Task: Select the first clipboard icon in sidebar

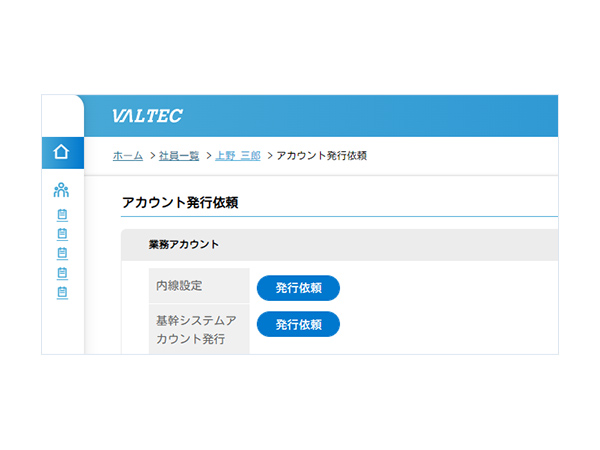Action: click(62, 215)
